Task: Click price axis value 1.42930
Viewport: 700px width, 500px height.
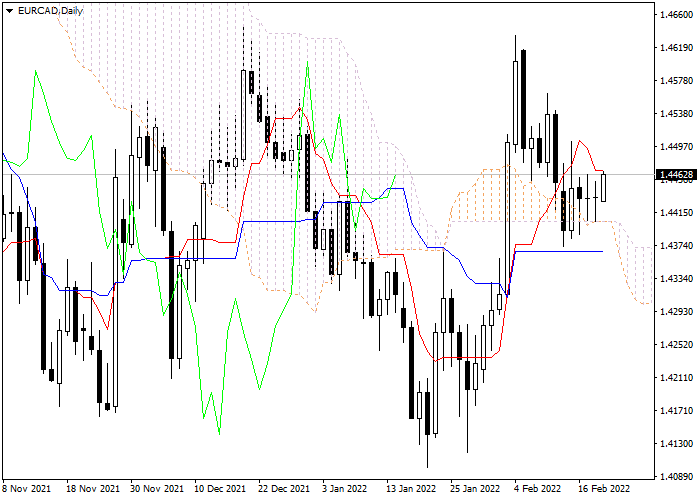Action: (676, 312)
